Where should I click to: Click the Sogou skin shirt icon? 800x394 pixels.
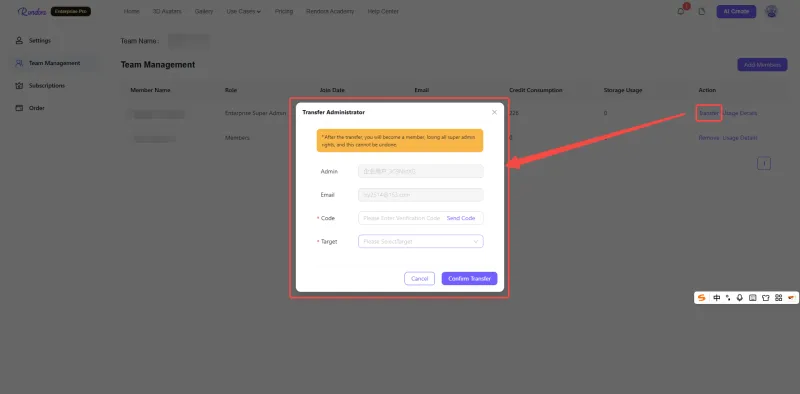[765, 298]
